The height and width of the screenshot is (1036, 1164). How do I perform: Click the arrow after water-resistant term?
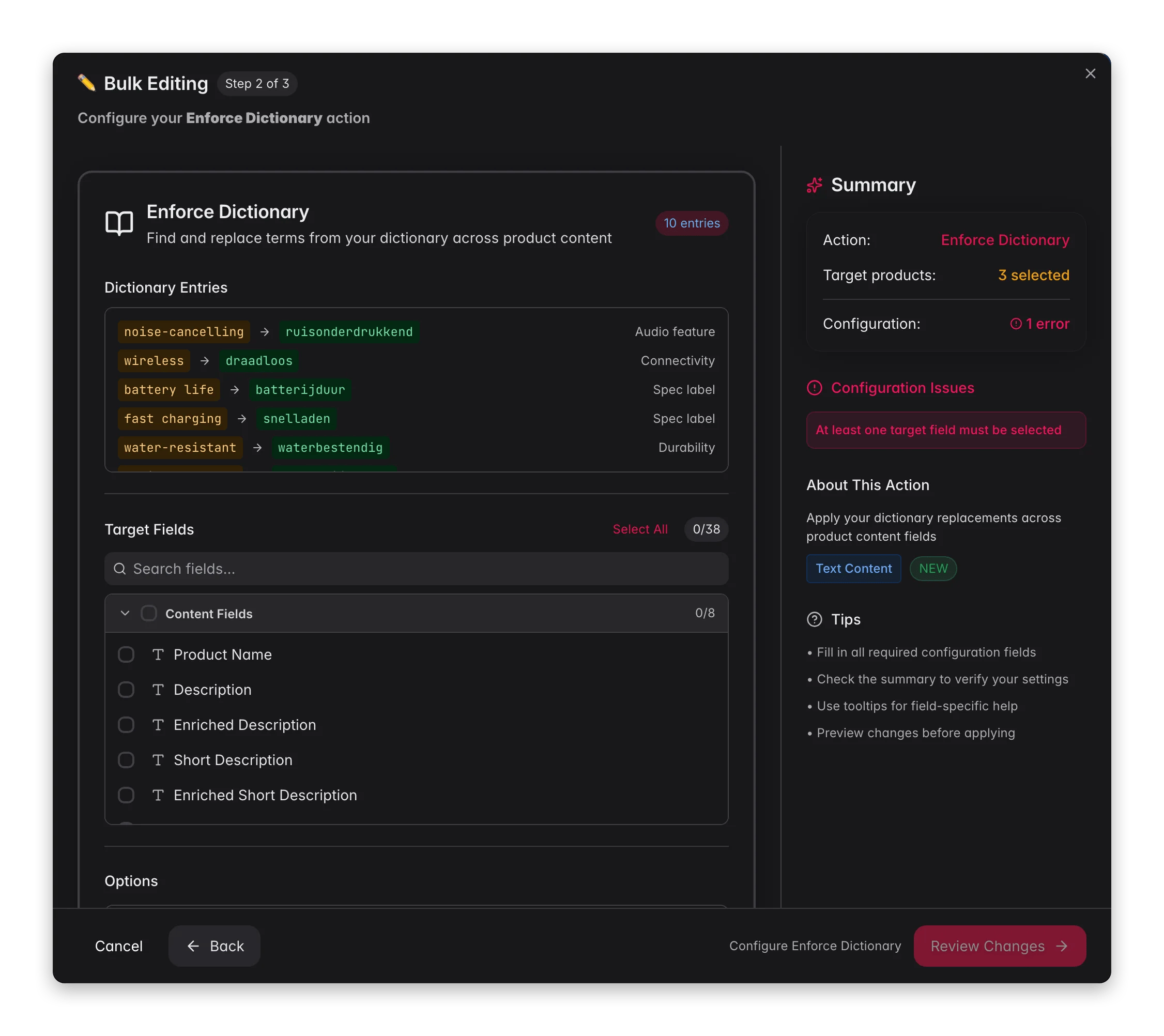pos(257,448)
